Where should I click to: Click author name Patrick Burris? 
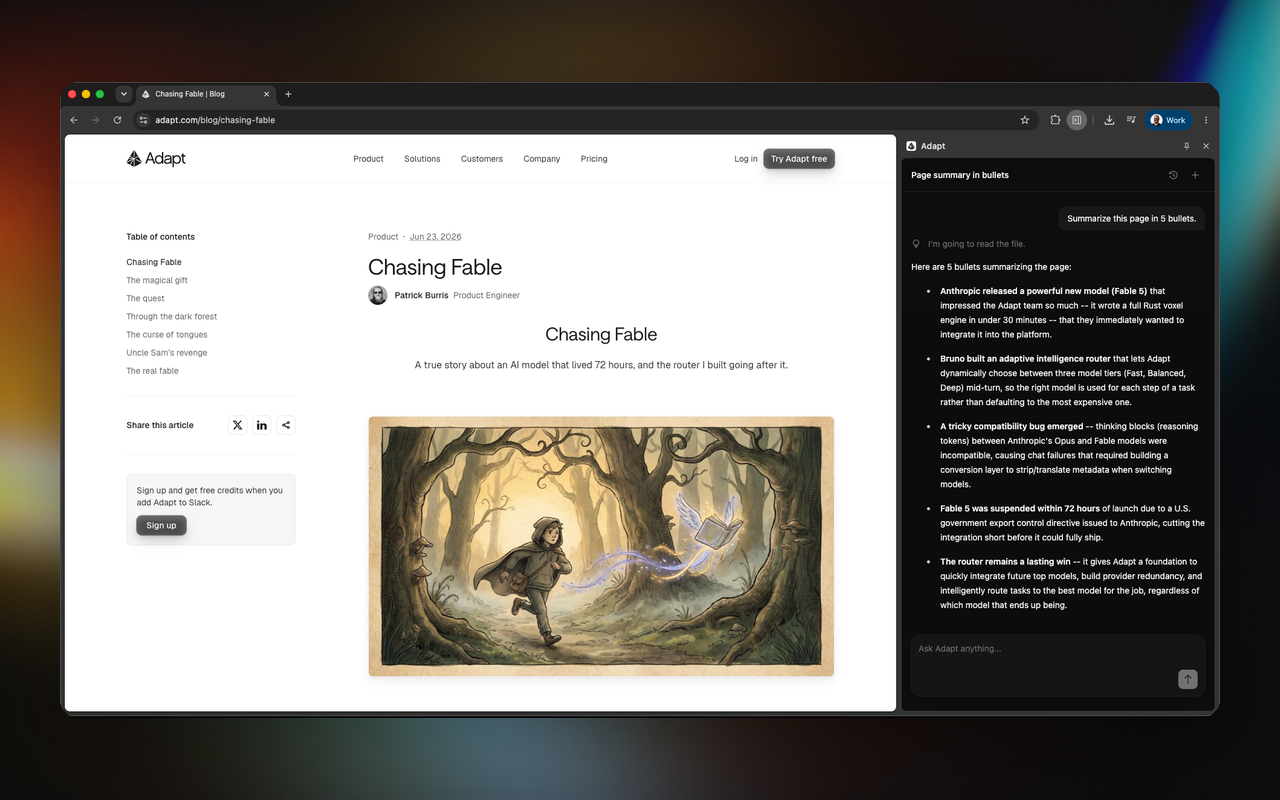pos(421,295)
